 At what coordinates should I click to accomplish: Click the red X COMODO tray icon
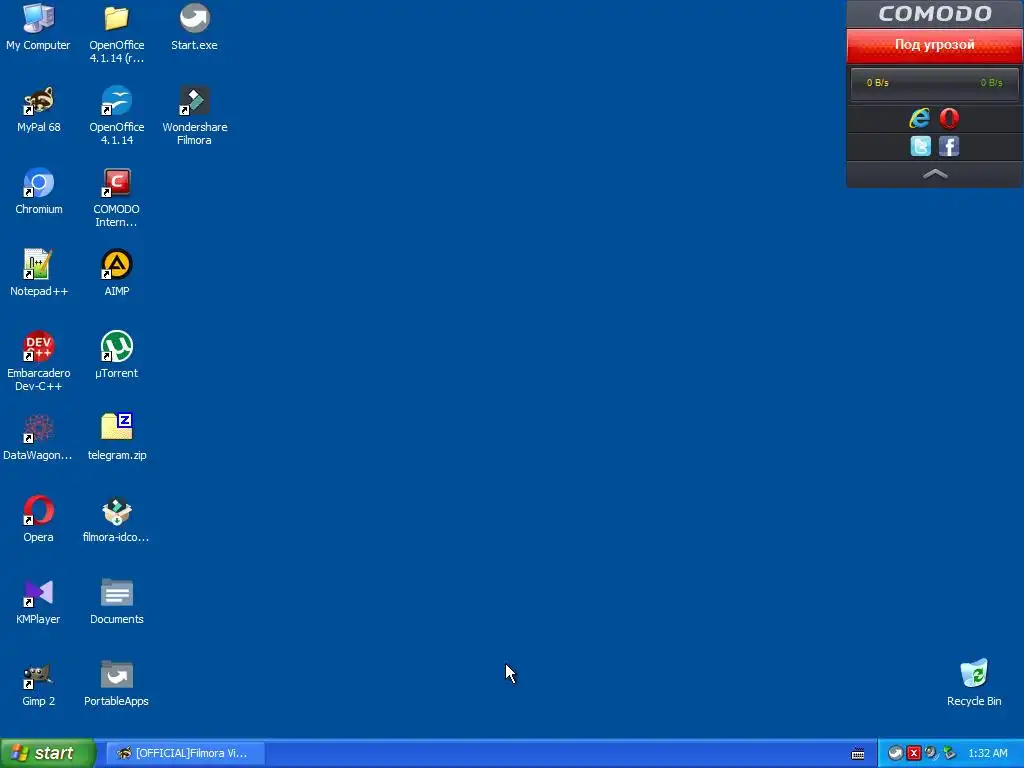pyautogui.click(x=914, y=753)
